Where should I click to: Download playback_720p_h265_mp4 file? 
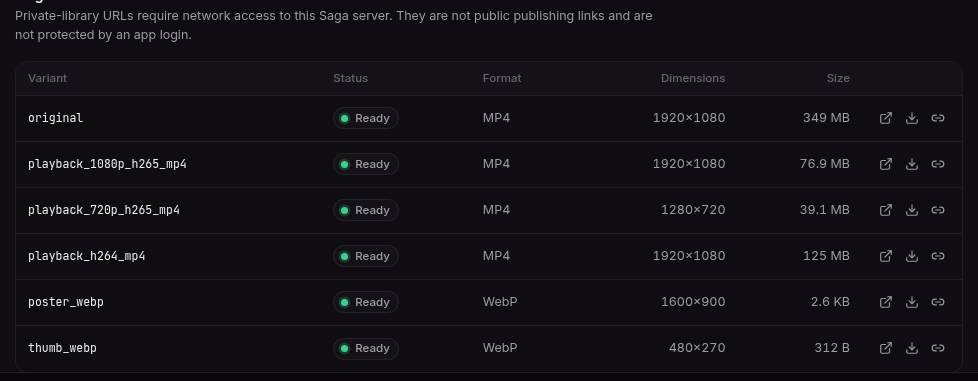tap(912, 210)
